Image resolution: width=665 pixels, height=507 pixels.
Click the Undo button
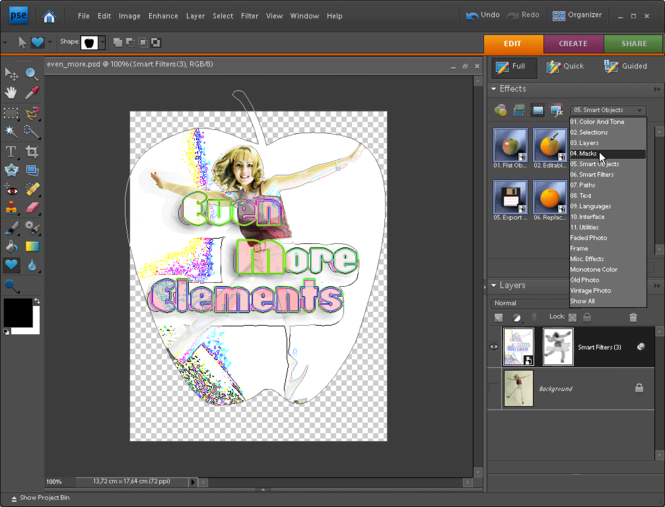click(482, 16)
